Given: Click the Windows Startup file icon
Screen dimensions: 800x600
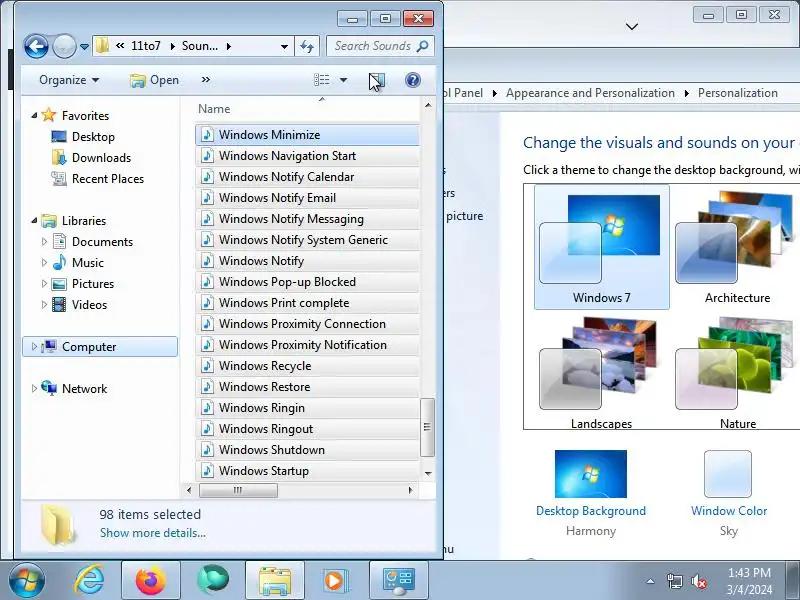Looking at the screenshot, I should point(207,470).
